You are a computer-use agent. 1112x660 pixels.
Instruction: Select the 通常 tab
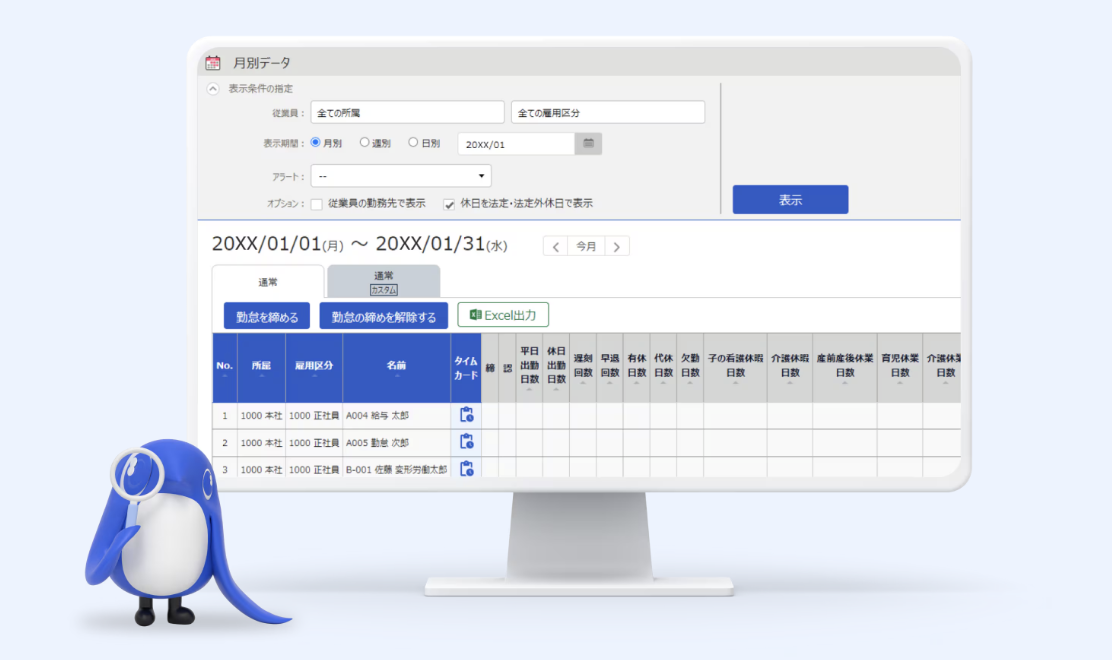pos(266,281)
